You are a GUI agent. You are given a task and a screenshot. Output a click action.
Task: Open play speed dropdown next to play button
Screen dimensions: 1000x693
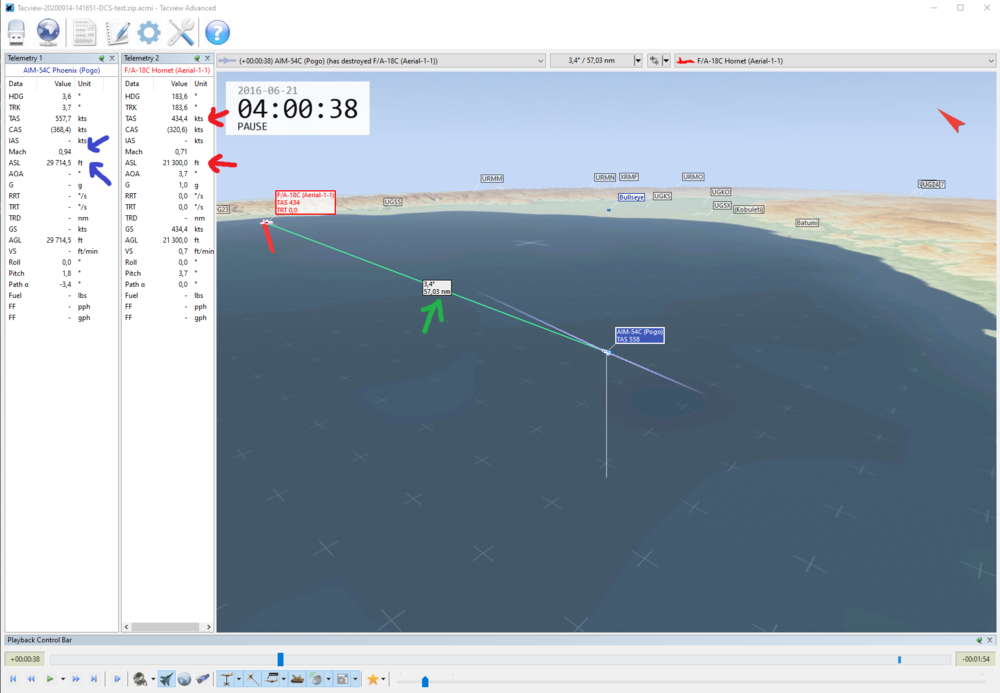pyautogui.click(x=63, y=679)
